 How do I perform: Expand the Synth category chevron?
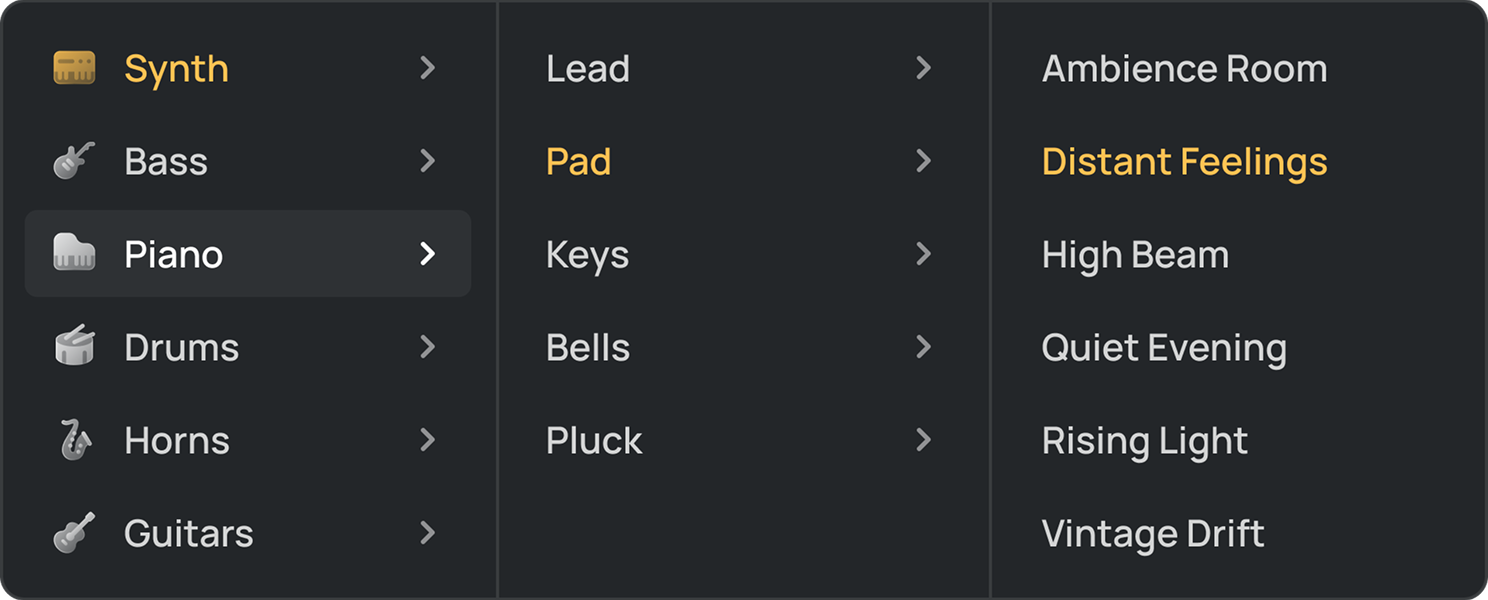[x=428, y=68]
